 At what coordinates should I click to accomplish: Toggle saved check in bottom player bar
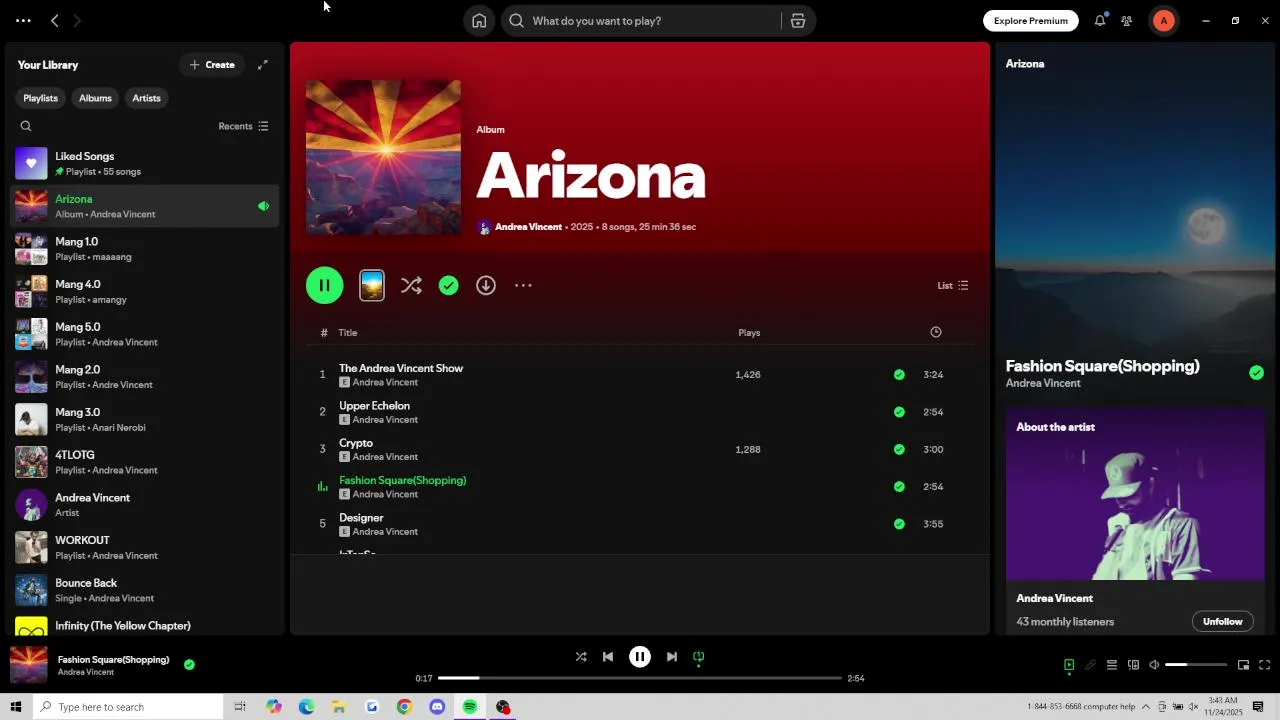click(x=189, y=664)
